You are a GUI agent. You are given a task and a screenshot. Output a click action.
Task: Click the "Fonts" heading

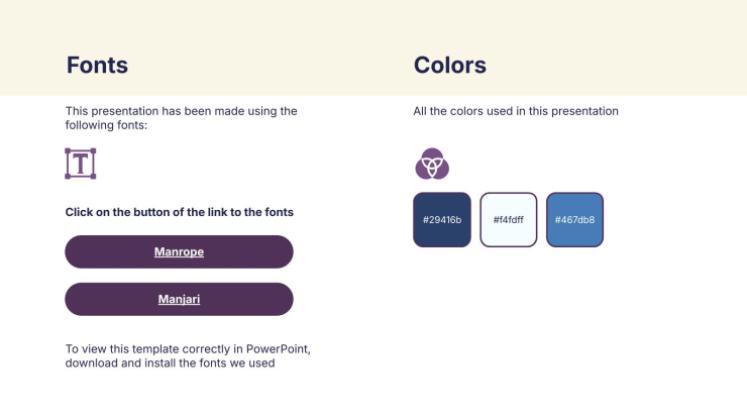(97, 66)
